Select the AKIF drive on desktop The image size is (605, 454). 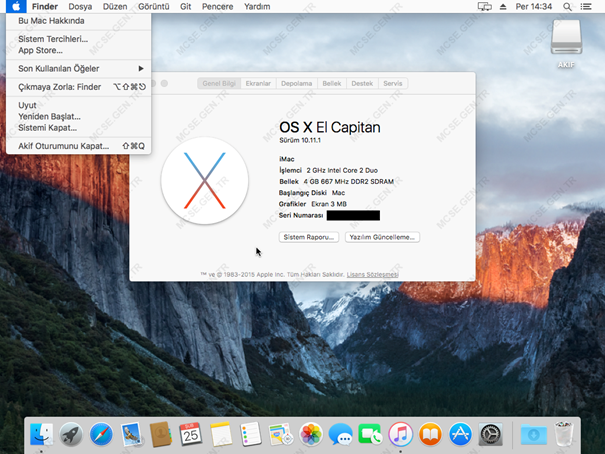click(566, 43)
